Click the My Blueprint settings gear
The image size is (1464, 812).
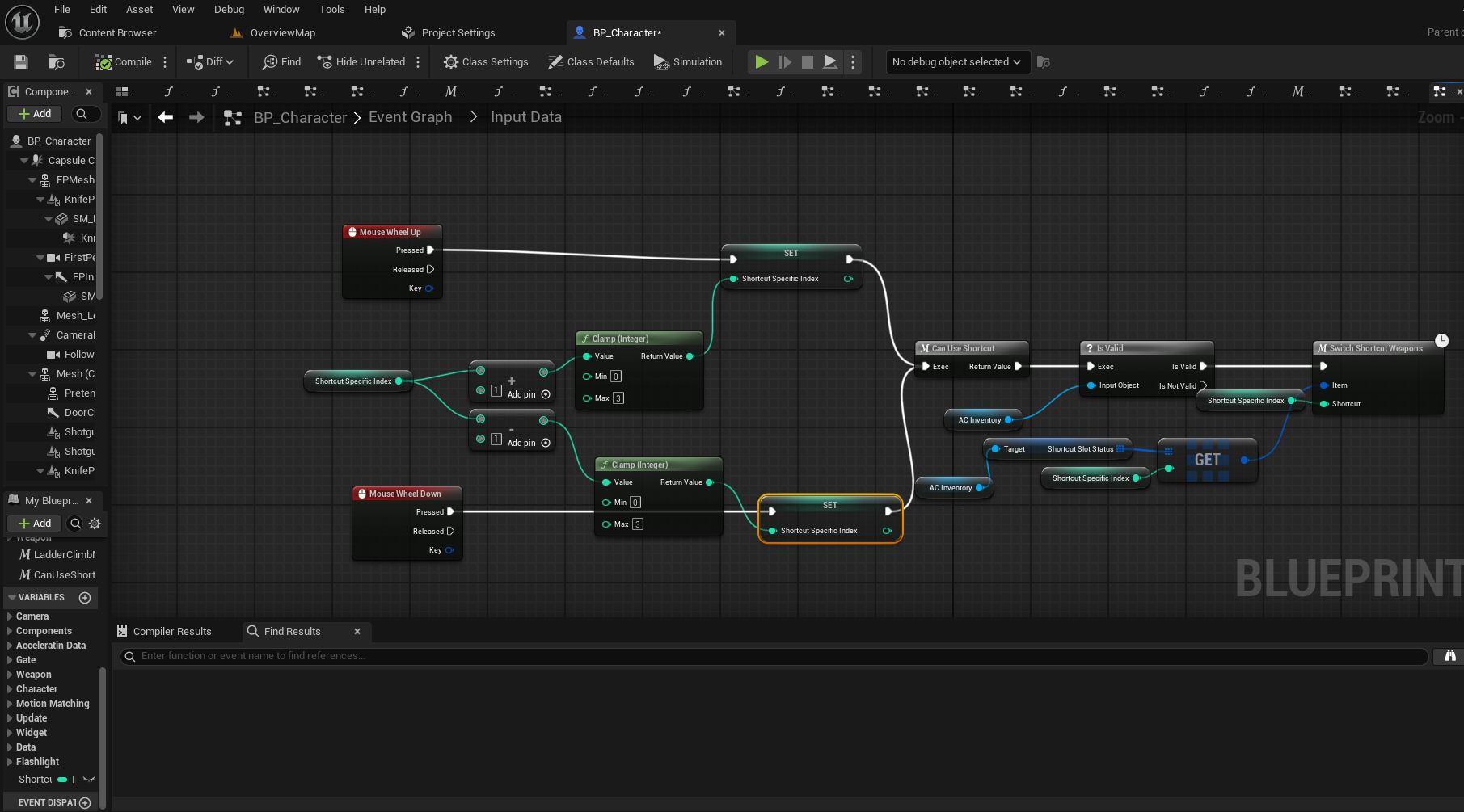point(95,524)
